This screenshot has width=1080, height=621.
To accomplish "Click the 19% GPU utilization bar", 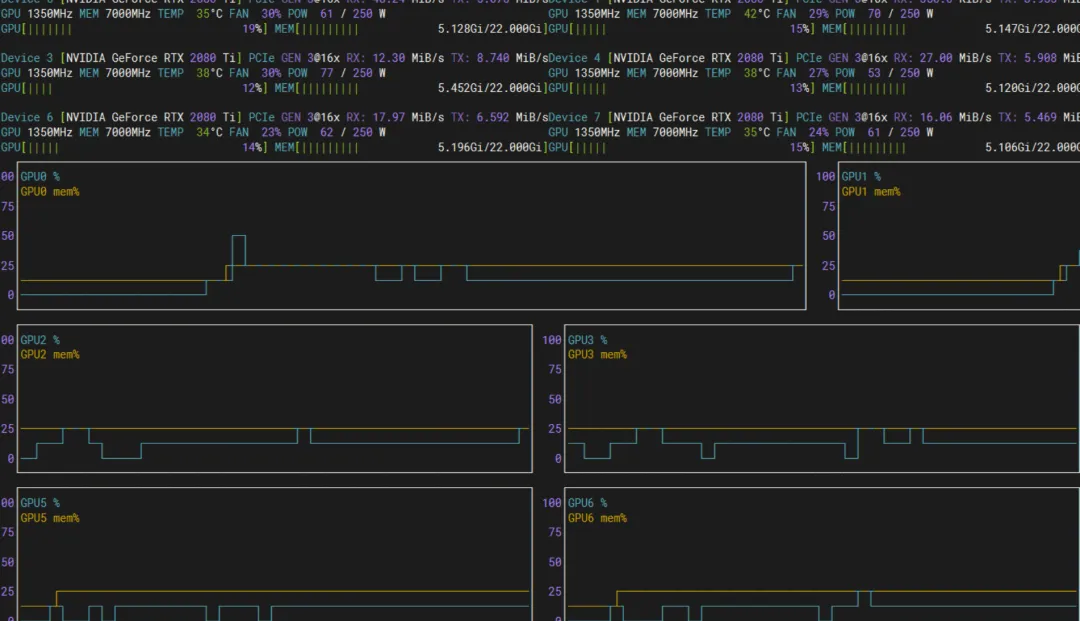I will [134, 29].
